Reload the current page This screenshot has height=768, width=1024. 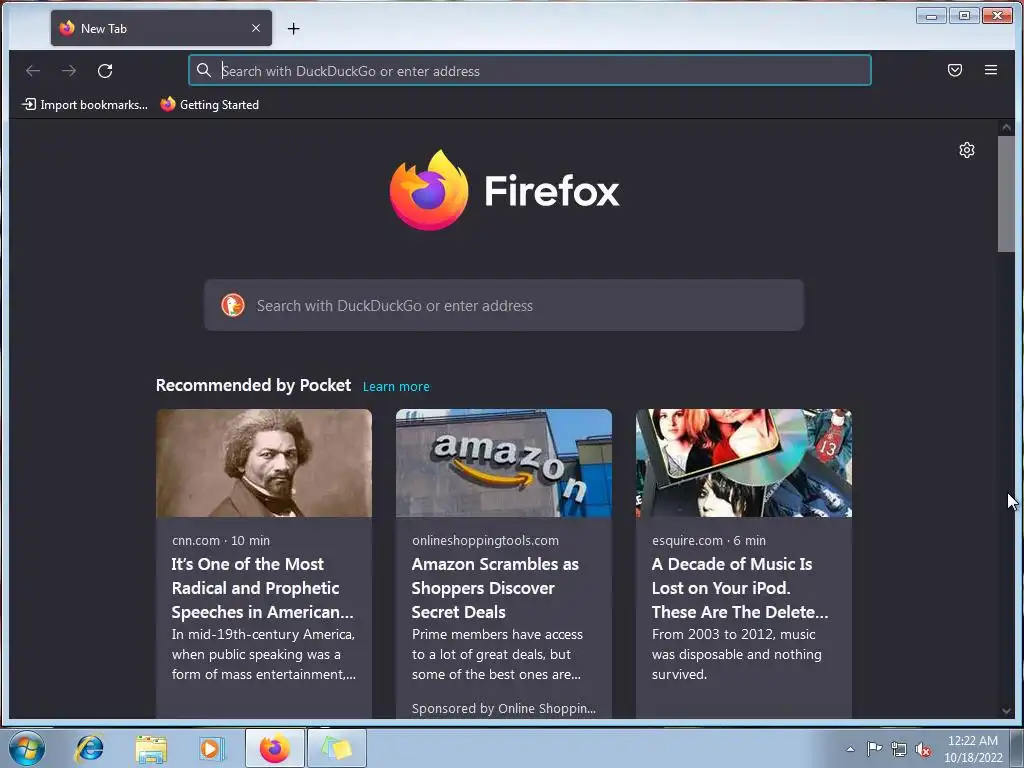tap(105, 71)
